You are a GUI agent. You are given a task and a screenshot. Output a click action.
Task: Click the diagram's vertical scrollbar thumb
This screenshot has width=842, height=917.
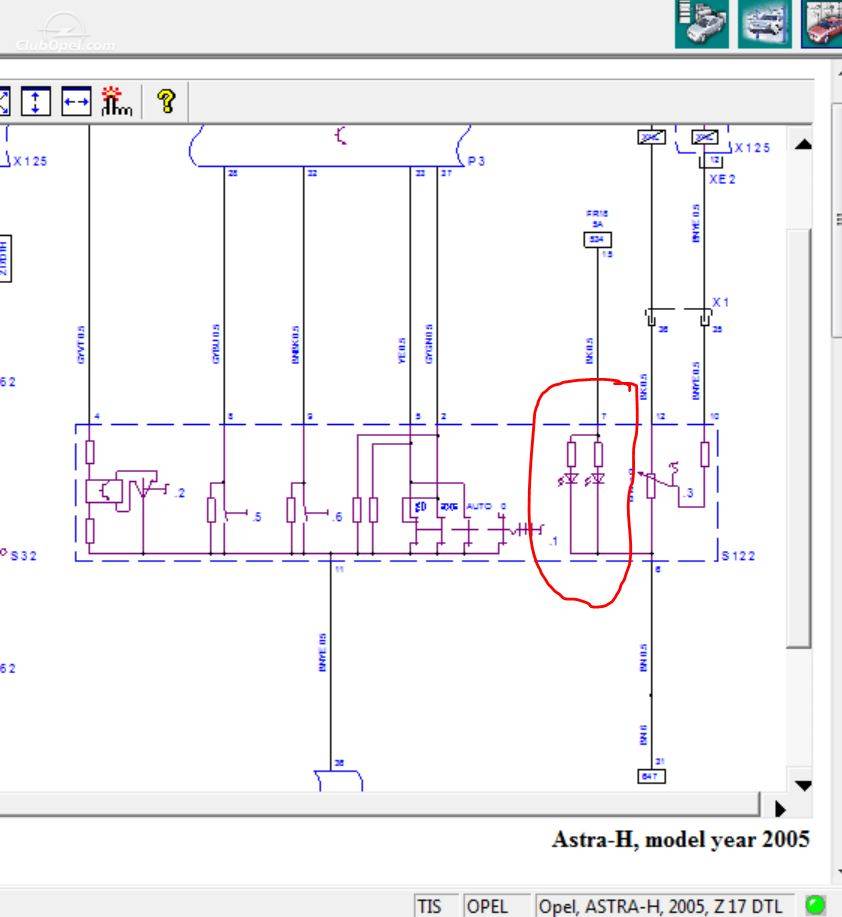point(799,439)
